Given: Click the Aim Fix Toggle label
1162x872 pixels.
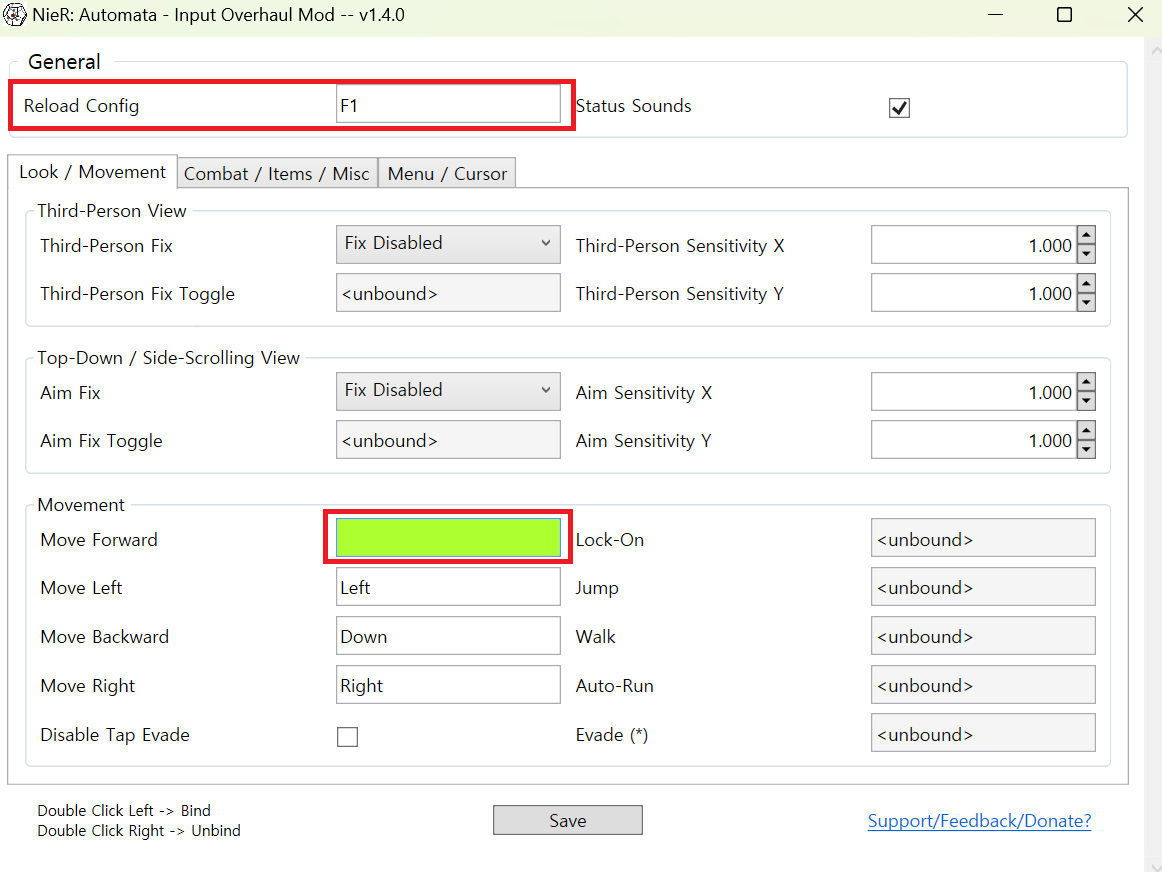Looking at the screenshot, I should (101, 441).
